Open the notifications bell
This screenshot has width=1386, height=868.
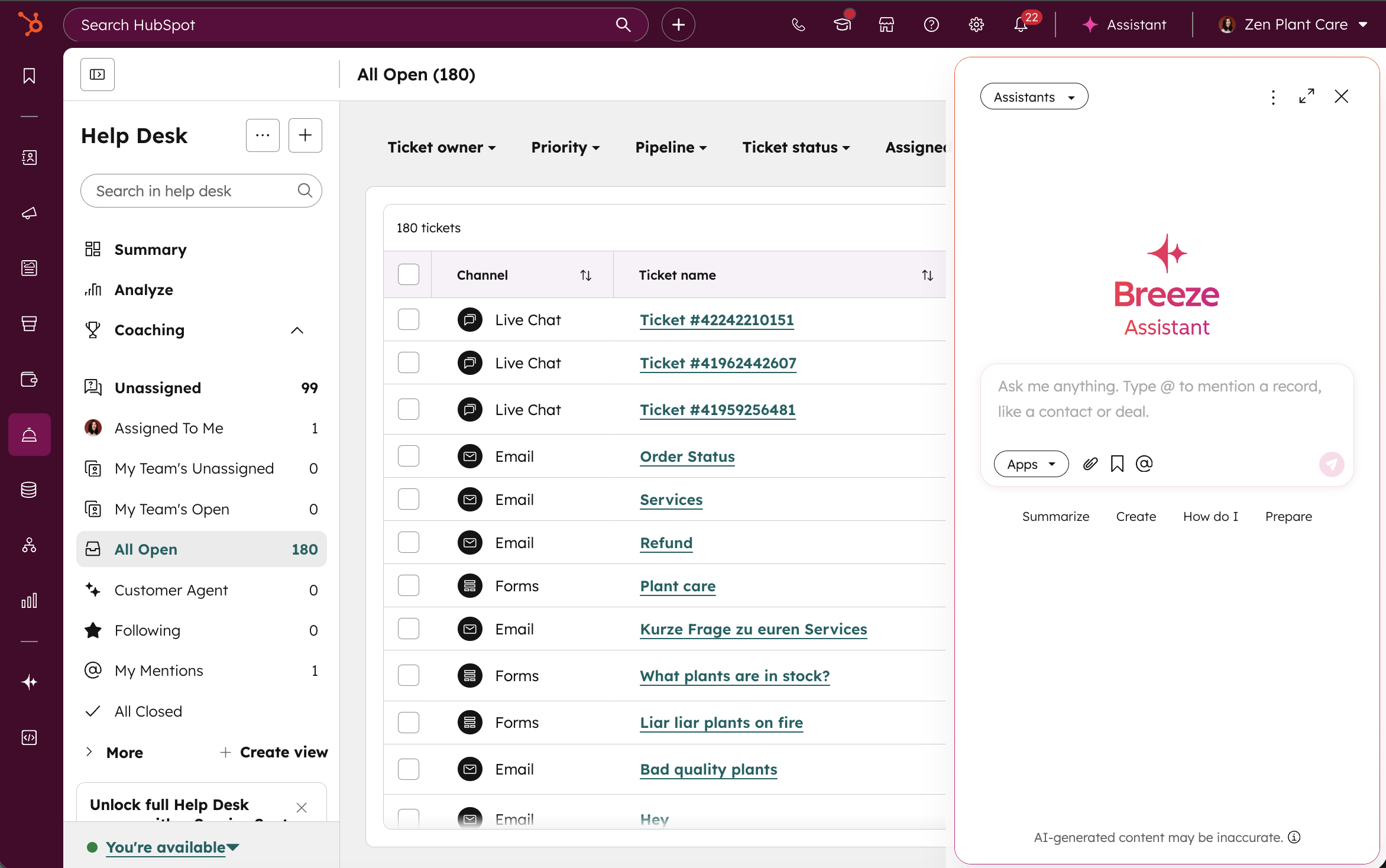pyautogui.click(x=1021, y=25)
